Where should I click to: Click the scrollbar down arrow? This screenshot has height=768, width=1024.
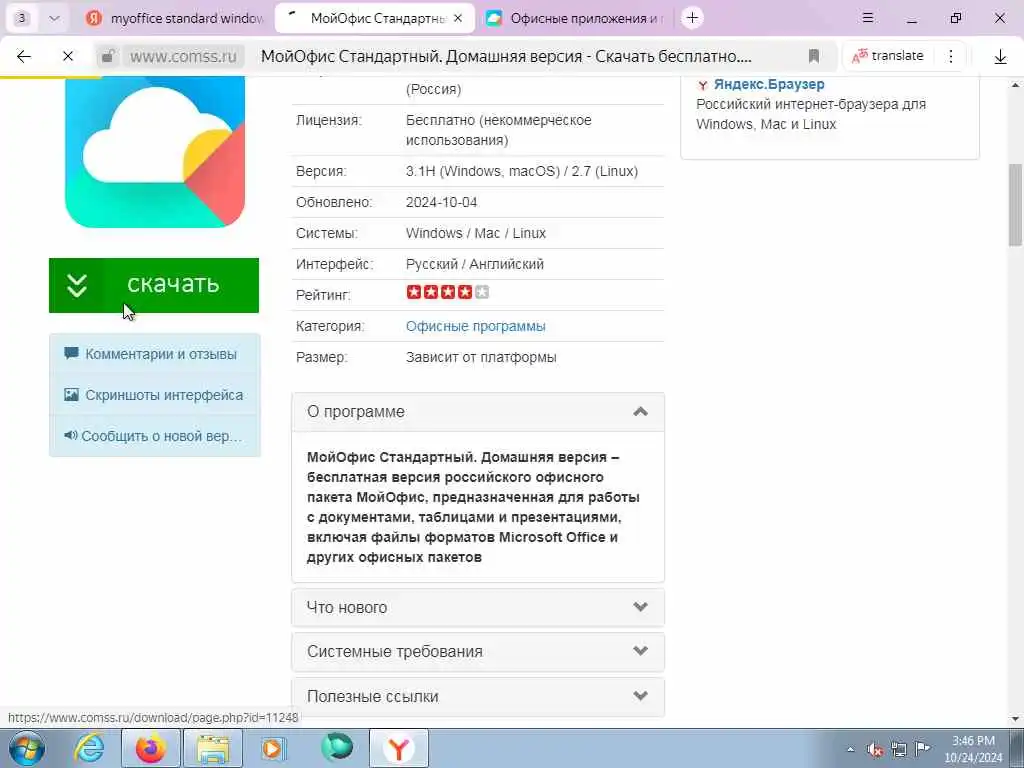tap(1016, 719)
